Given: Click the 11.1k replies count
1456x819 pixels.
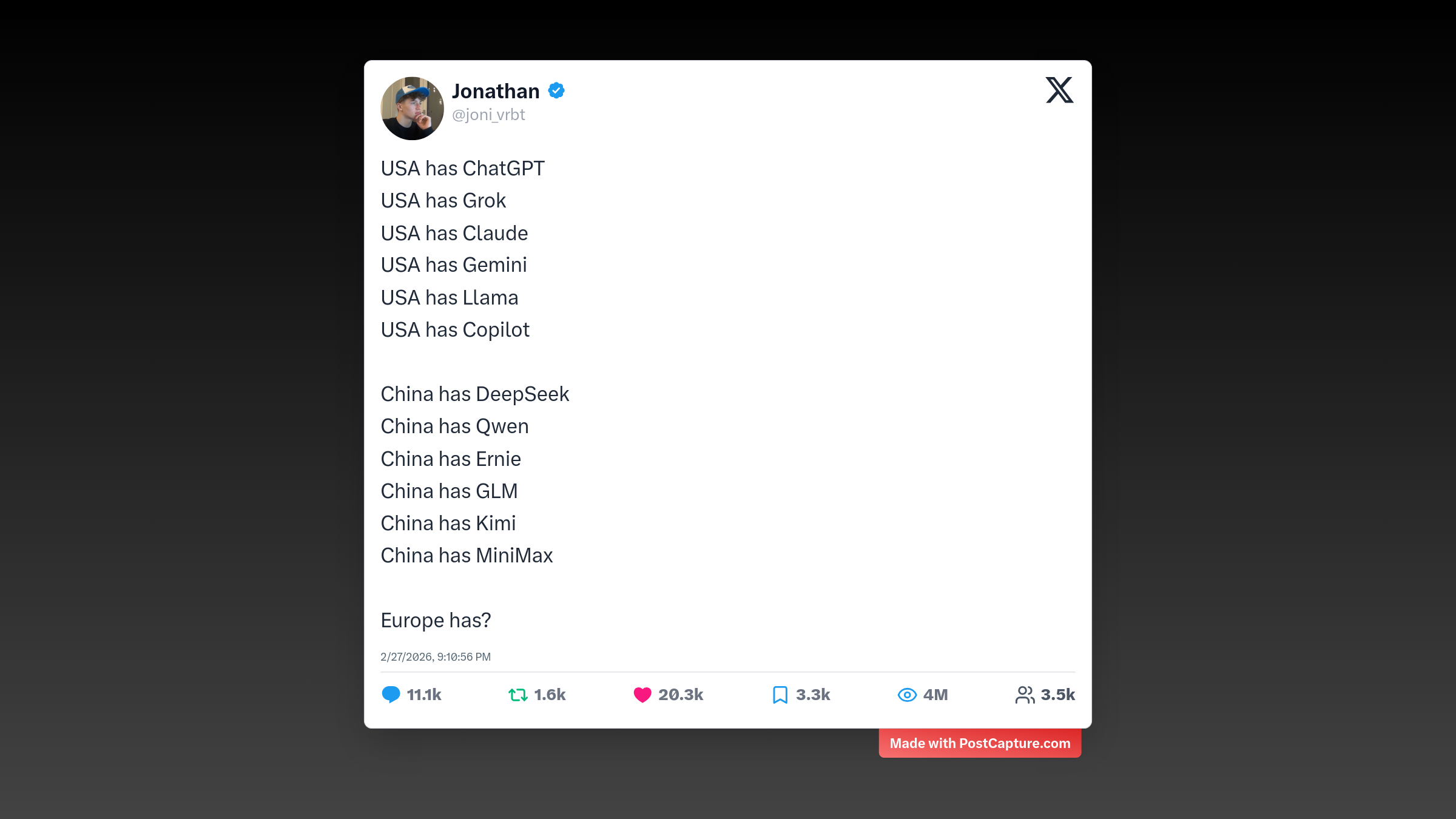Looking at the screenshot, I should 424,695.
